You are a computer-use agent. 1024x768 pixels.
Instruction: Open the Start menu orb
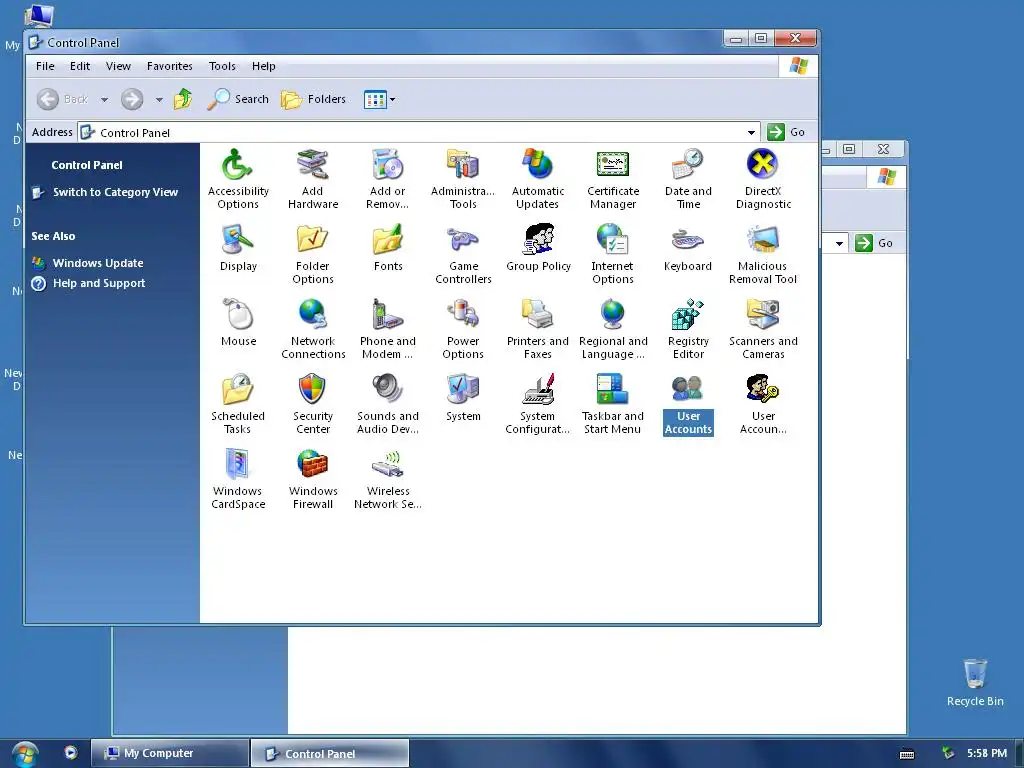click(x=24, y=754)
